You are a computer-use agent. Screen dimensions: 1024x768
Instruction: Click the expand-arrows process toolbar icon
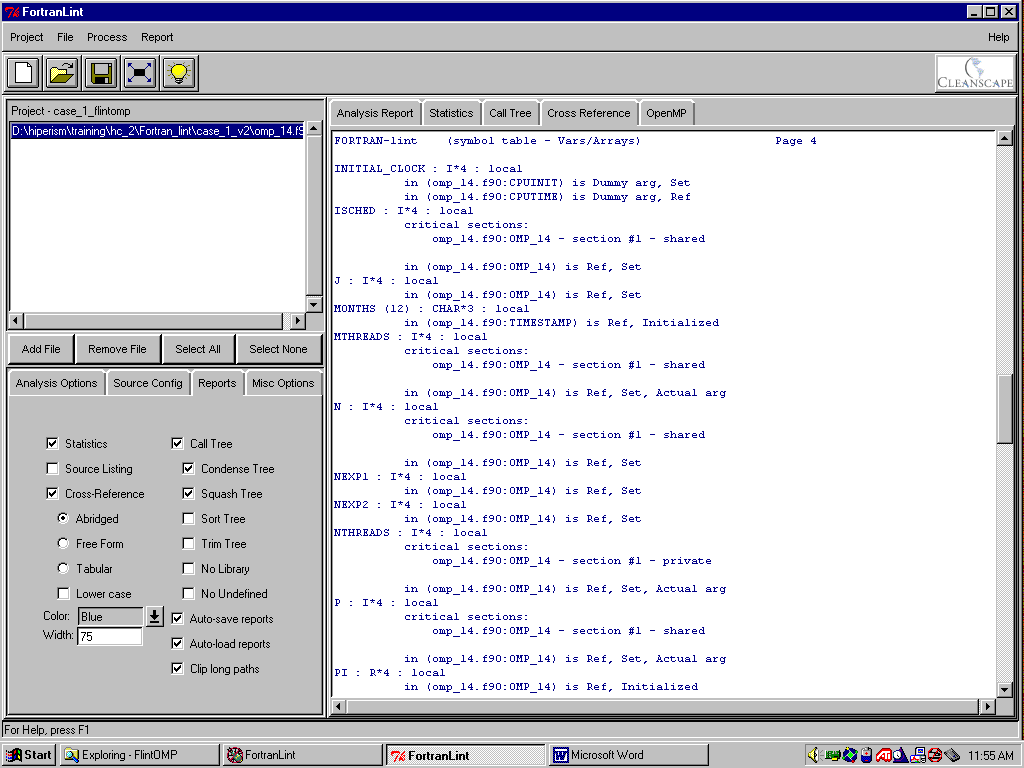tap(140, 72)
